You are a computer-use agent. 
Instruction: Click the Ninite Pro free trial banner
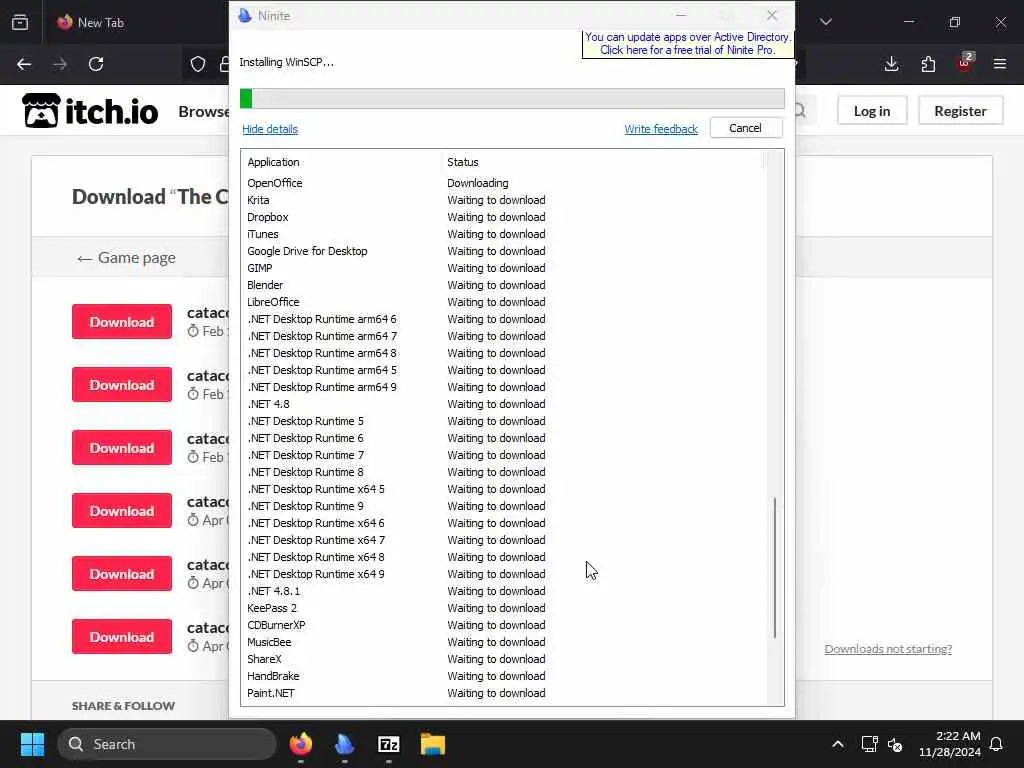688,44
